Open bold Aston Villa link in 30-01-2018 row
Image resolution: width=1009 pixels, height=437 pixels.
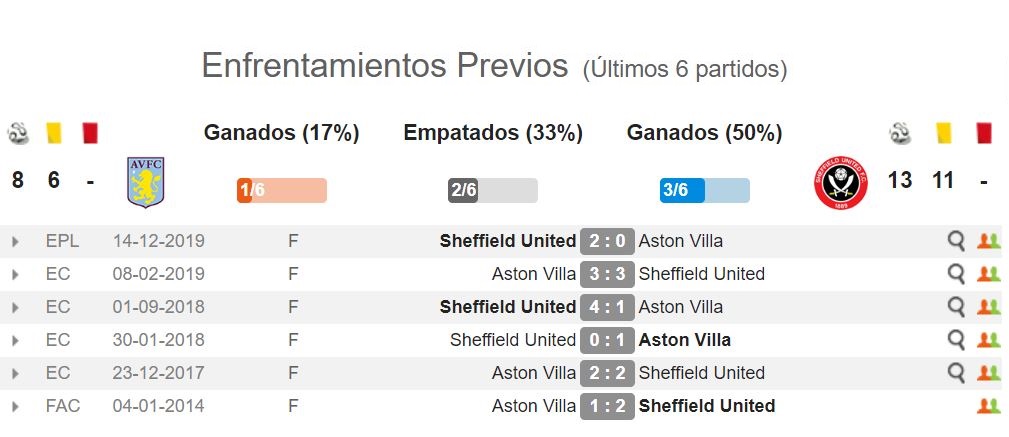point(685,340)
